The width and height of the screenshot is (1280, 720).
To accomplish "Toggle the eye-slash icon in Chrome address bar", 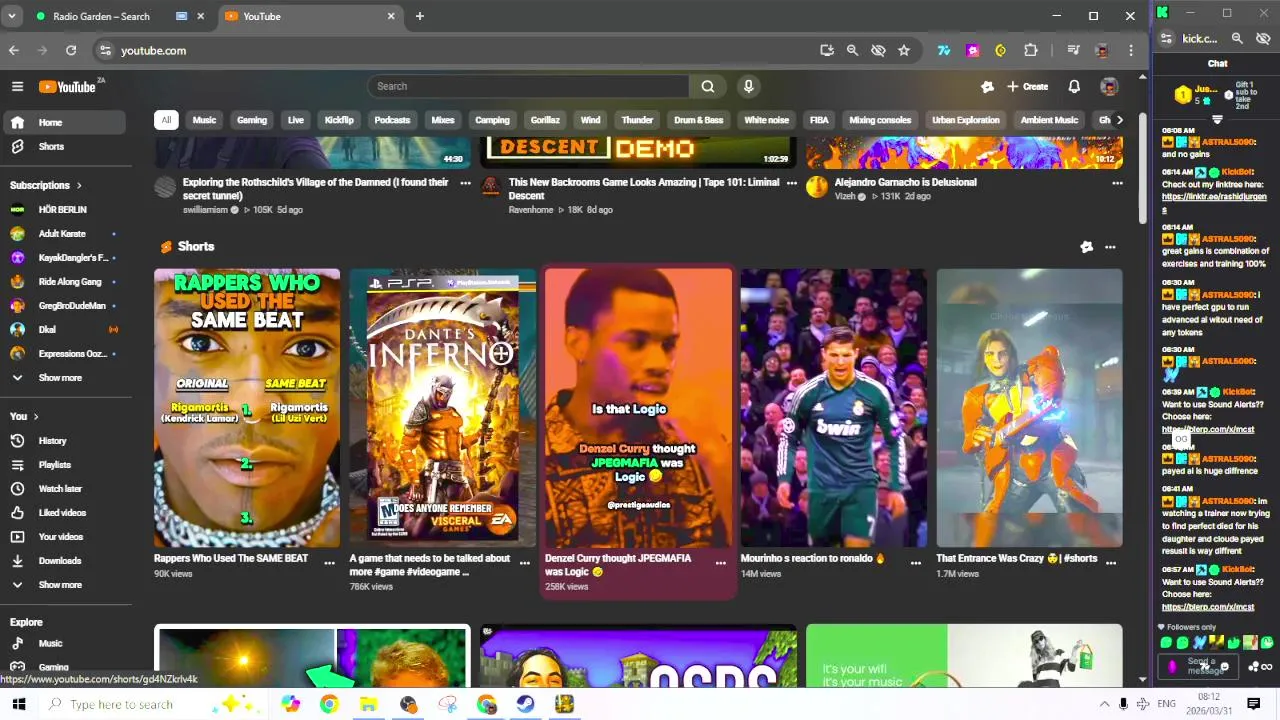I will pyautogui.click(x=878, y=50).
